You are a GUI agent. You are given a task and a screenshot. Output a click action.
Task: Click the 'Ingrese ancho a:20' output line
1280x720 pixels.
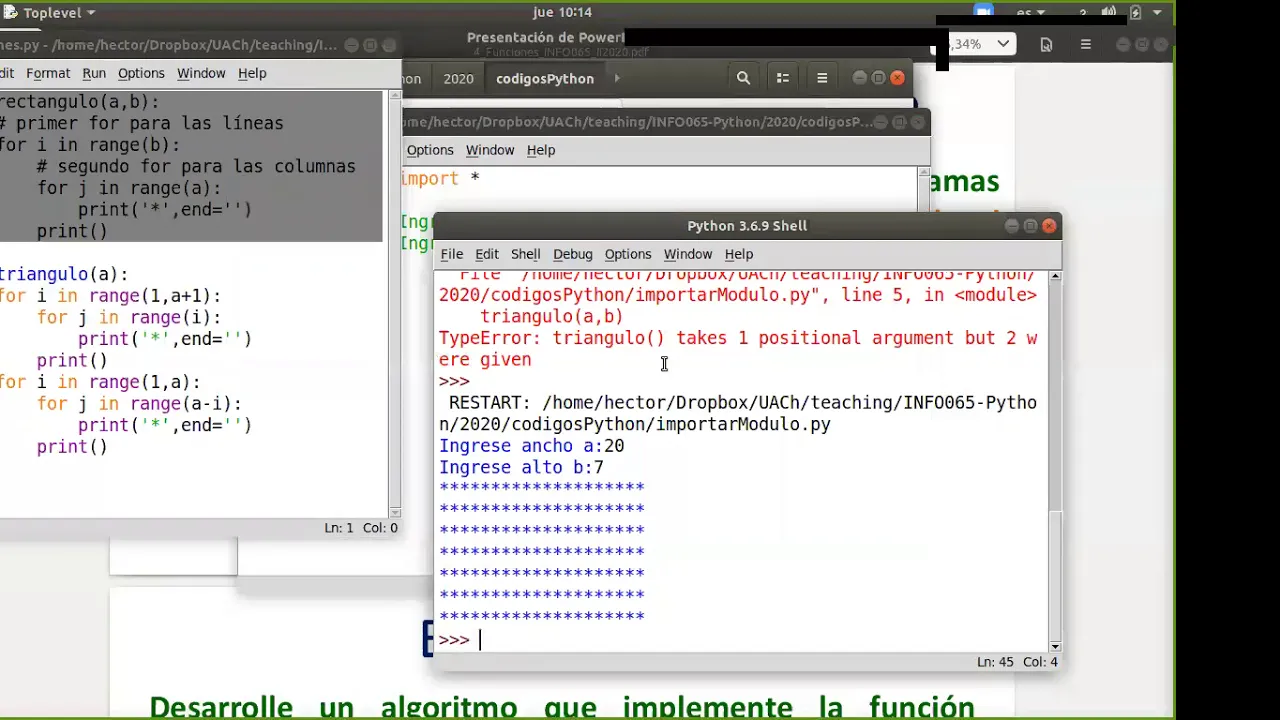pos(531,446)
